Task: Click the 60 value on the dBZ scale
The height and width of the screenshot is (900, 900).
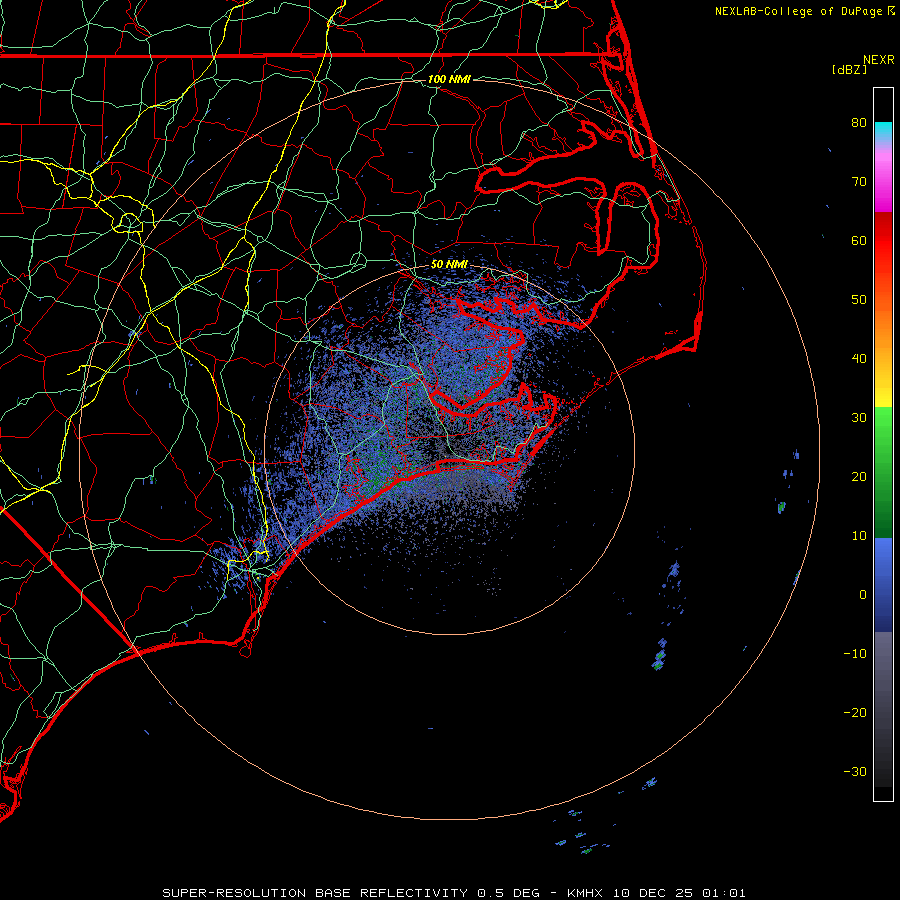Action: [859, 240]
